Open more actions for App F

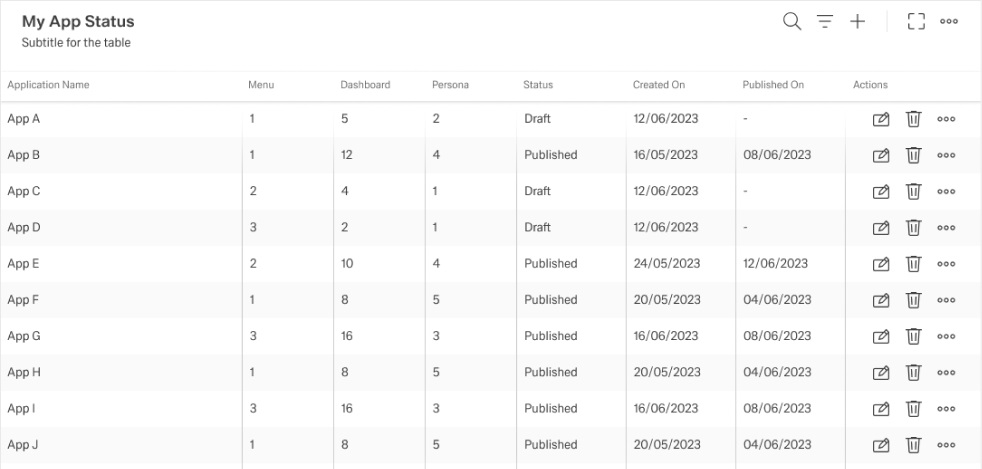coord(947,300)
